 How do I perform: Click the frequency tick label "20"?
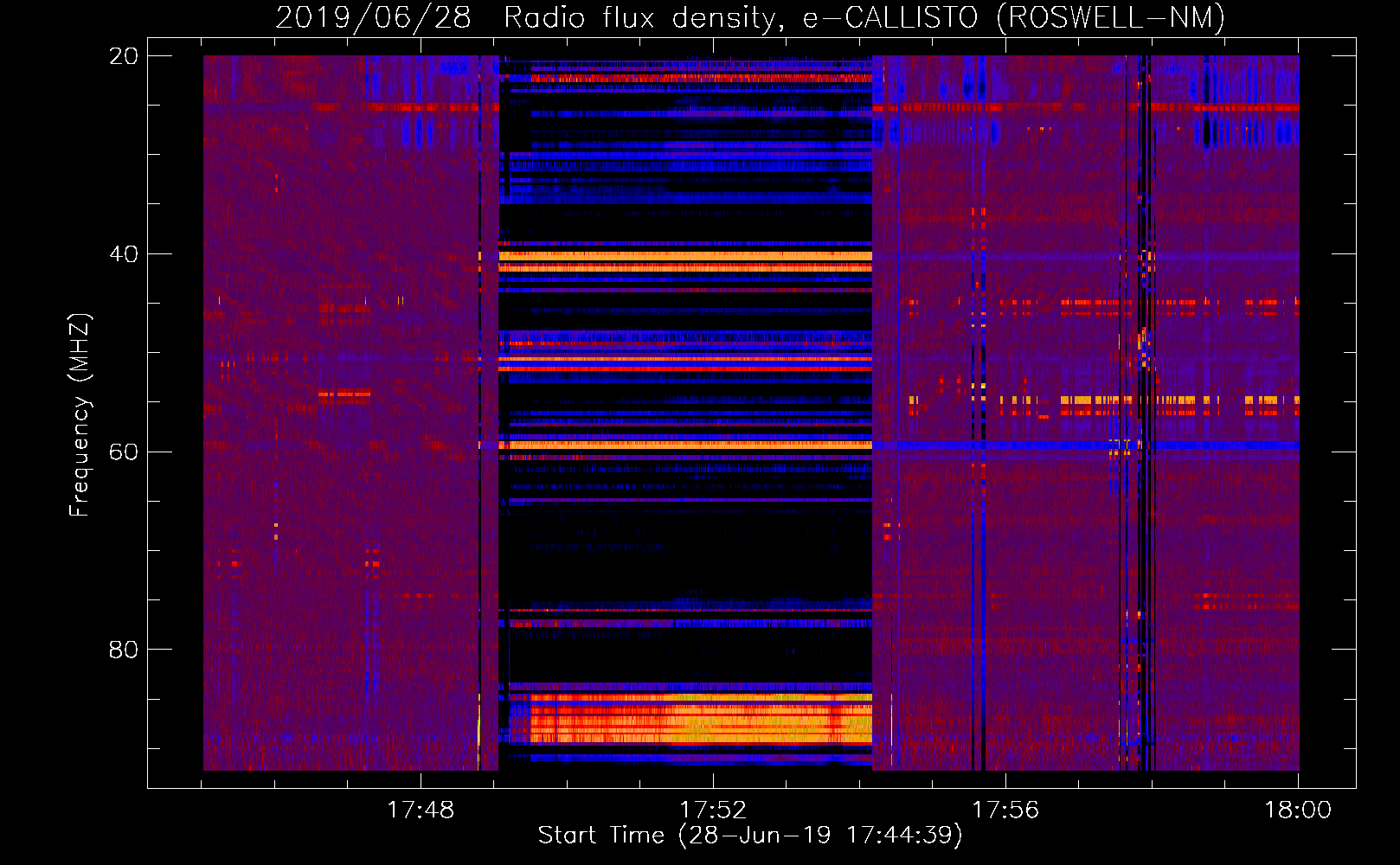point(124,56)
